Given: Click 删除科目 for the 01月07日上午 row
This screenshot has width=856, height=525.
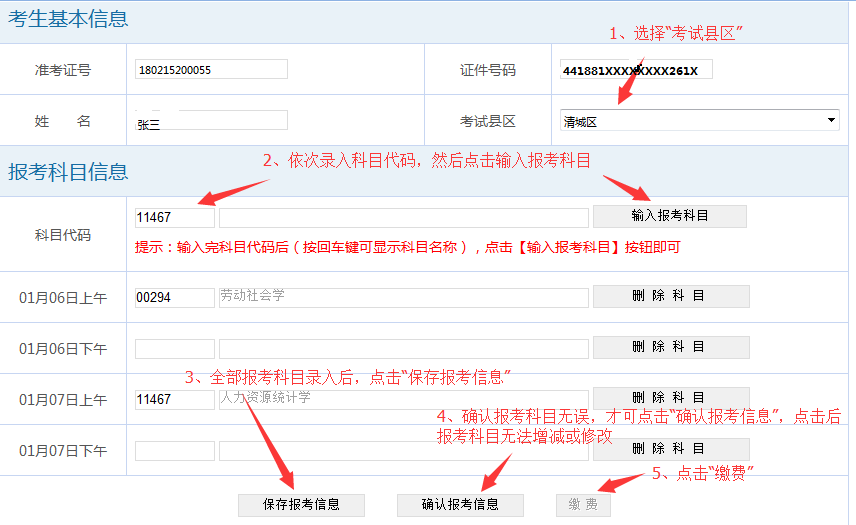Looking at the screenshot, I should tap(671, 398).
